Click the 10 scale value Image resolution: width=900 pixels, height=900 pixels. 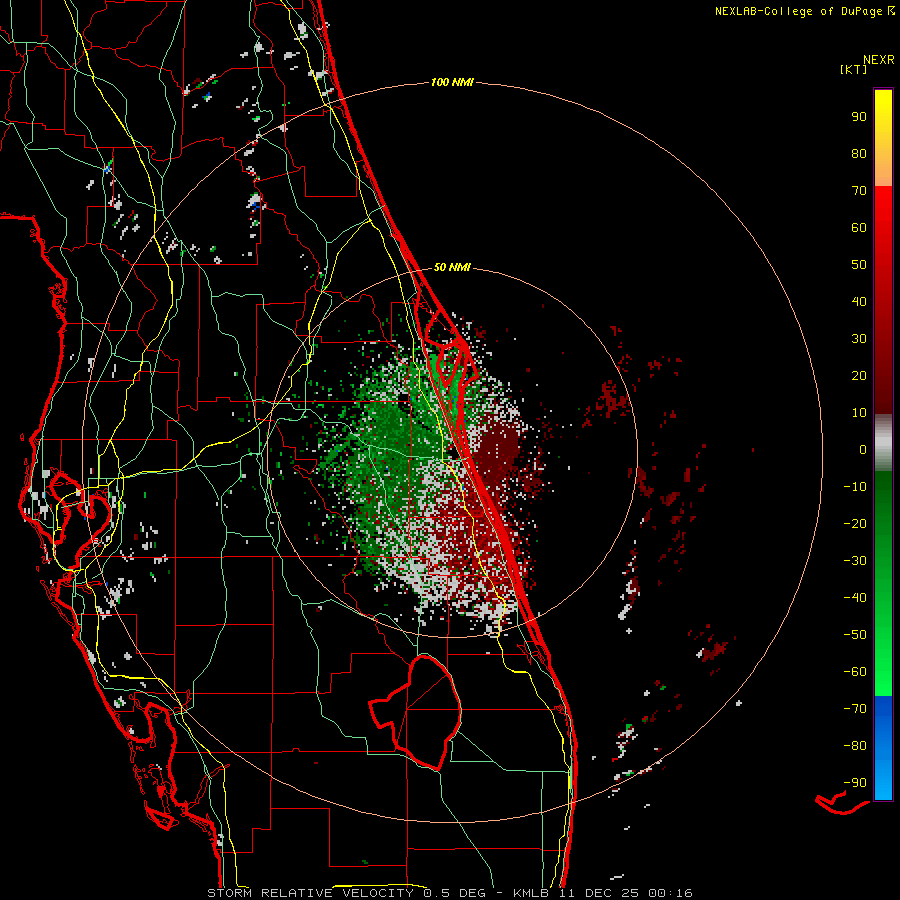pos(859,413)
